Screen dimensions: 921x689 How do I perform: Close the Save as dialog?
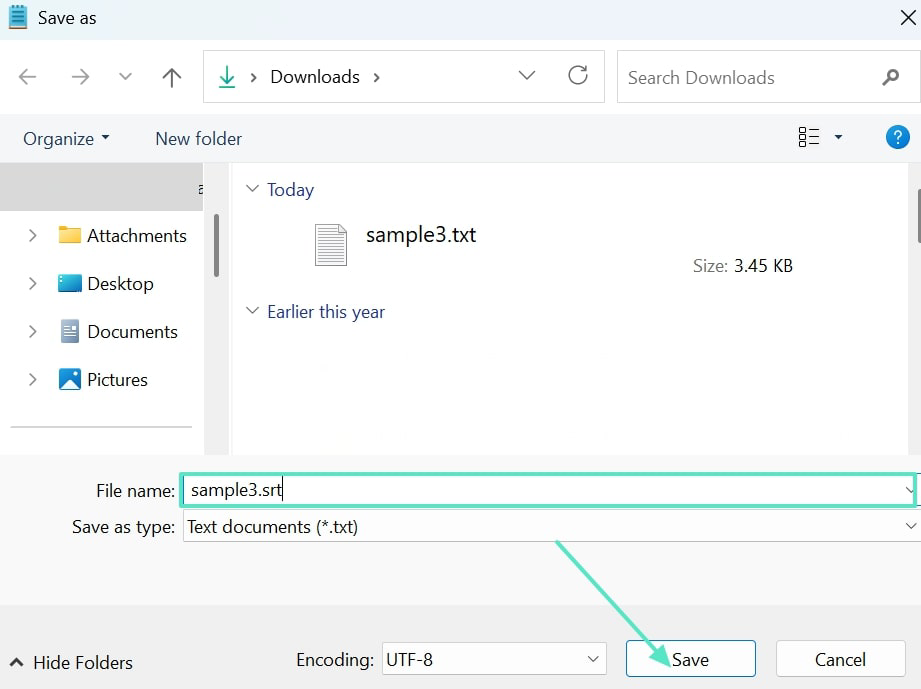pos(908,18)
